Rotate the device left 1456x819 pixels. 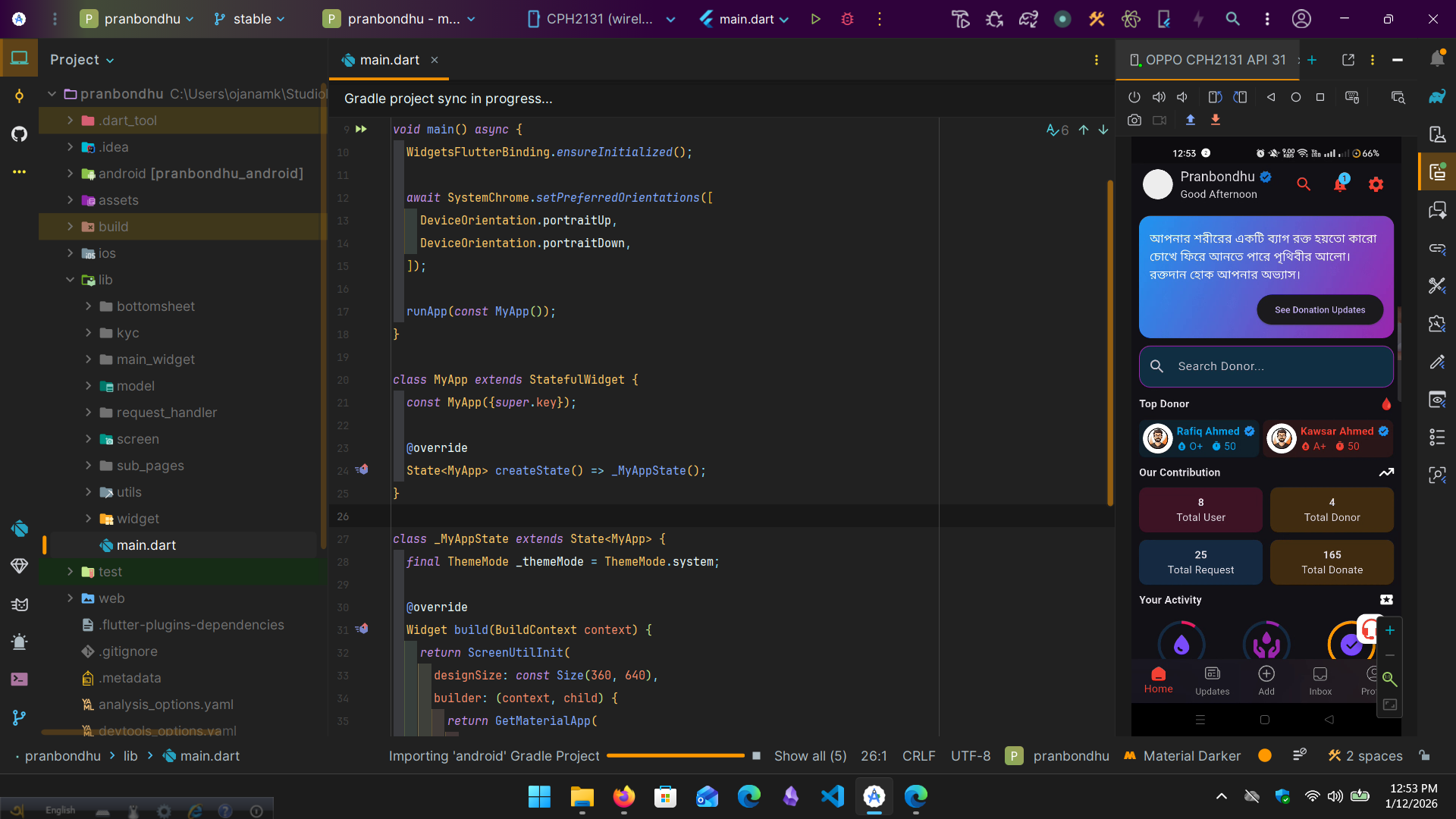[1215, 97]
